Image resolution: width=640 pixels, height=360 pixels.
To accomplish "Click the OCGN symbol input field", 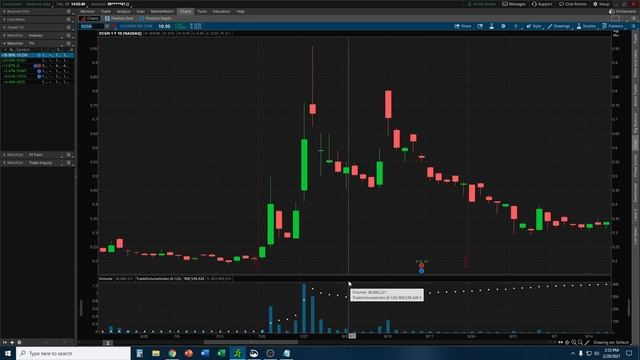I will (92, 26).
